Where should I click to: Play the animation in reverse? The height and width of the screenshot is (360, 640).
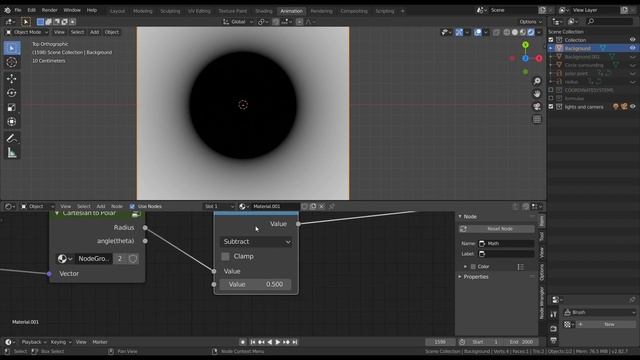[x=269, y=342]
